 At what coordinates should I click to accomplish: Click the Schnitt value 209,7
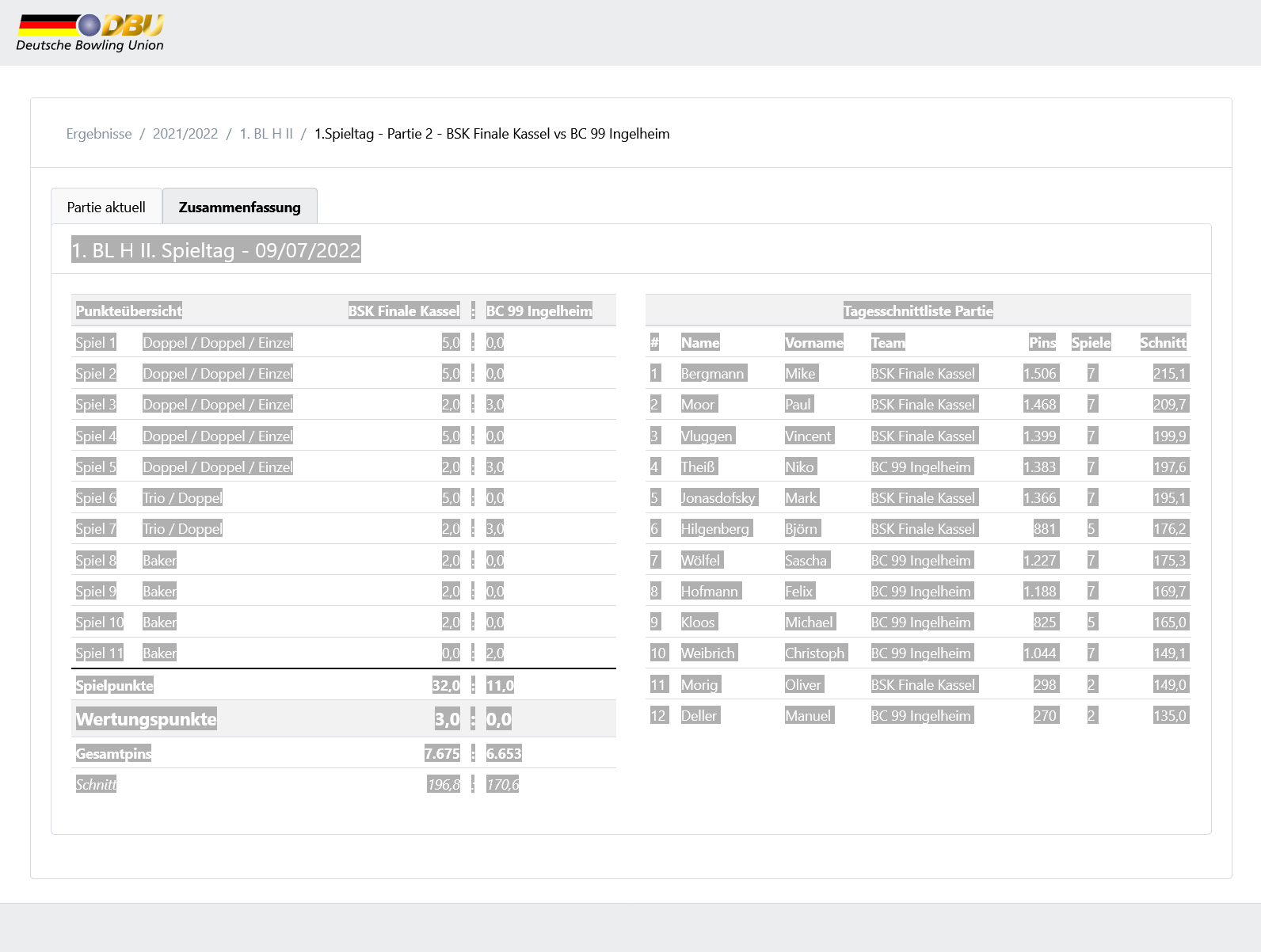[x=1171, y=404]
